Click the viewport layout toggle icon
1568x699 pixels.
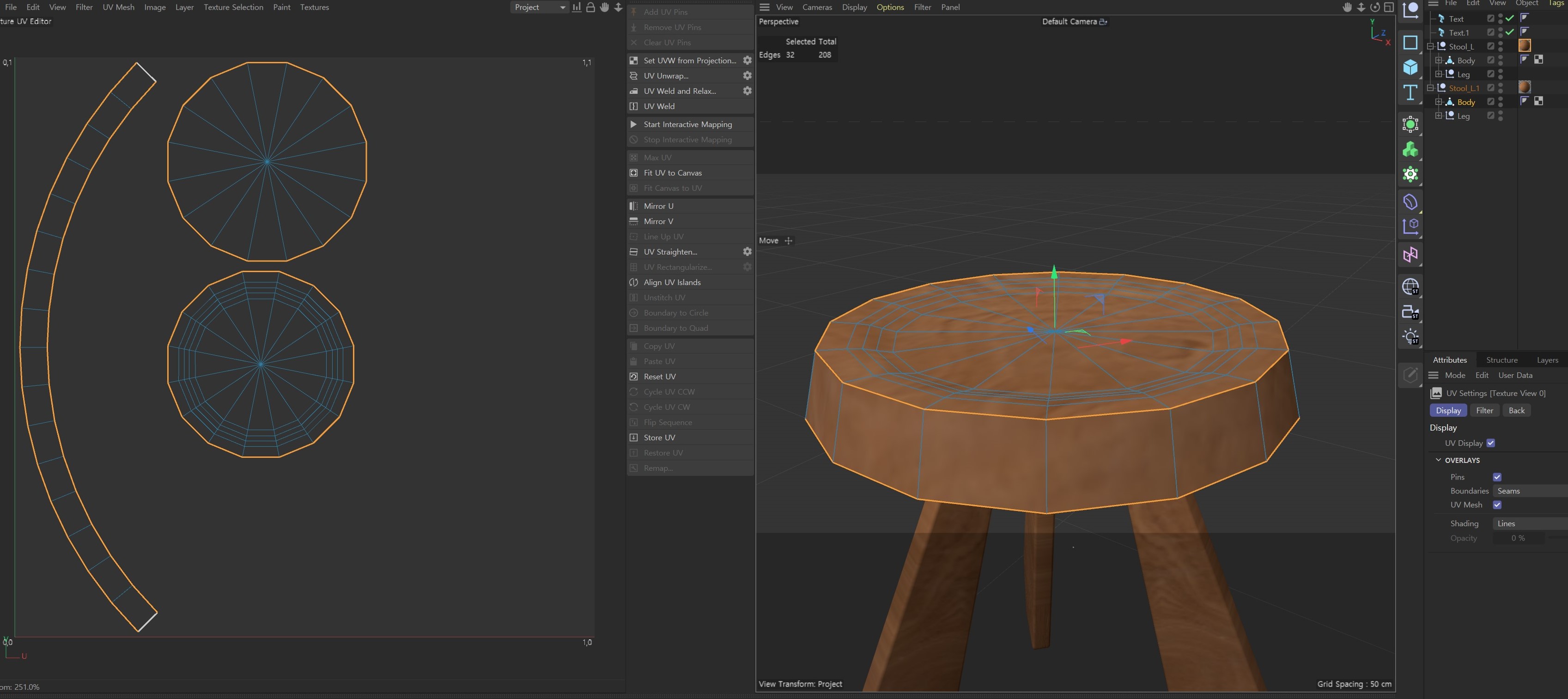pos(1388,7)
